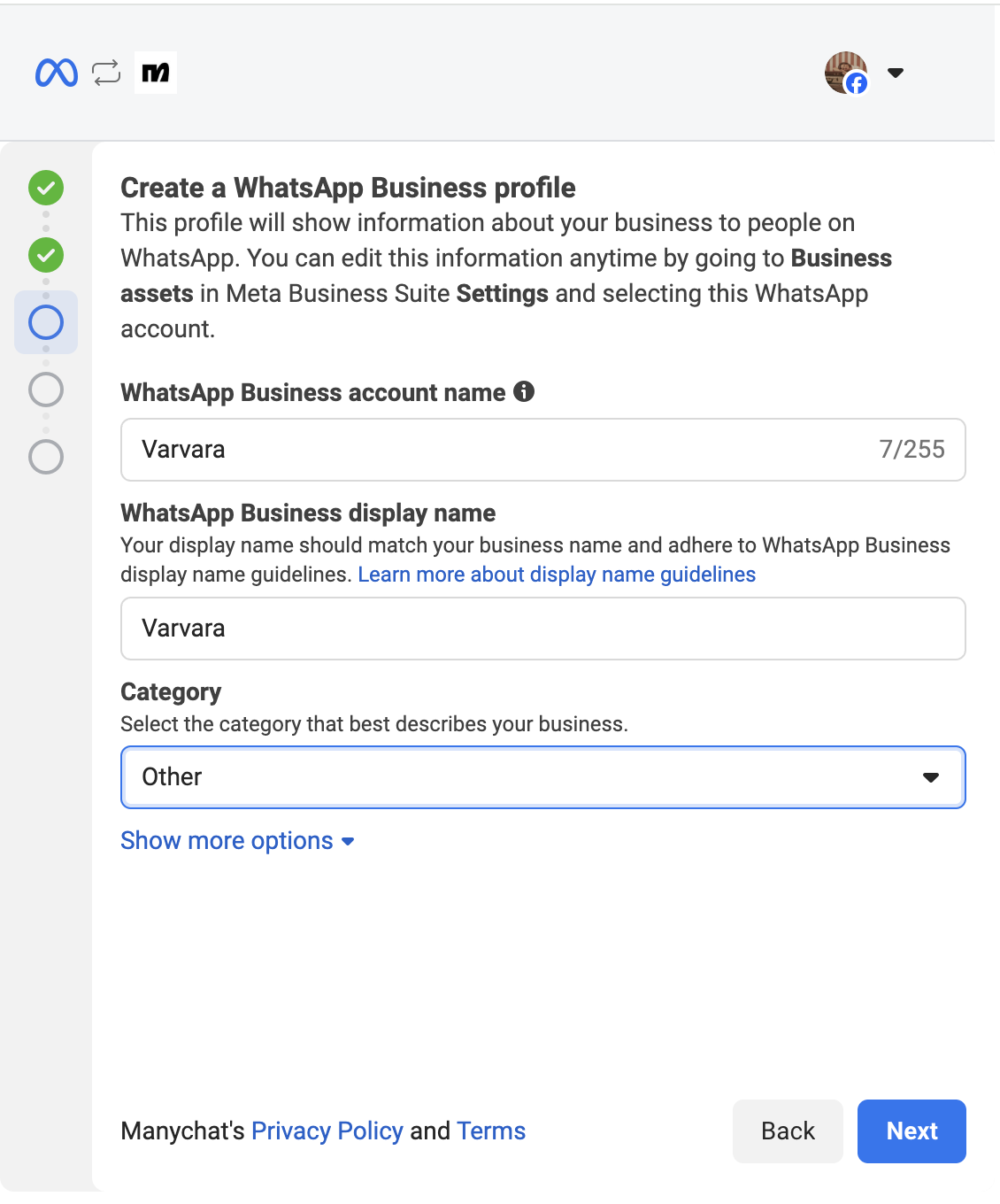Open Manychat's Privacy Policy
Image resolution: width=1000 pixels, height=1204 pixels.
[x=327, y=1131]
